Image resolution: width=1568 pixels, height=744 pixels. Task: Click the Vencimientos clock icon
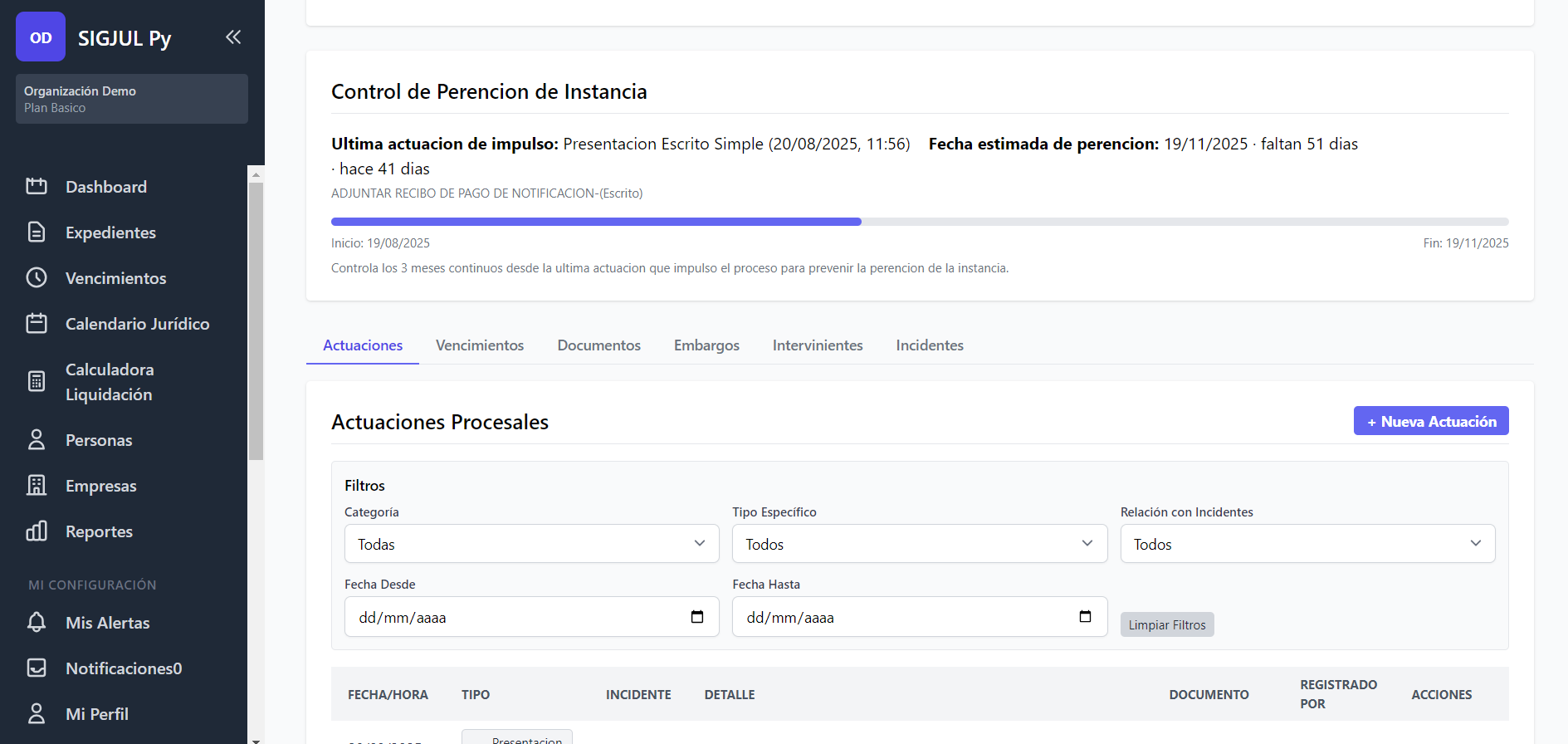click(x=37, y=278)
